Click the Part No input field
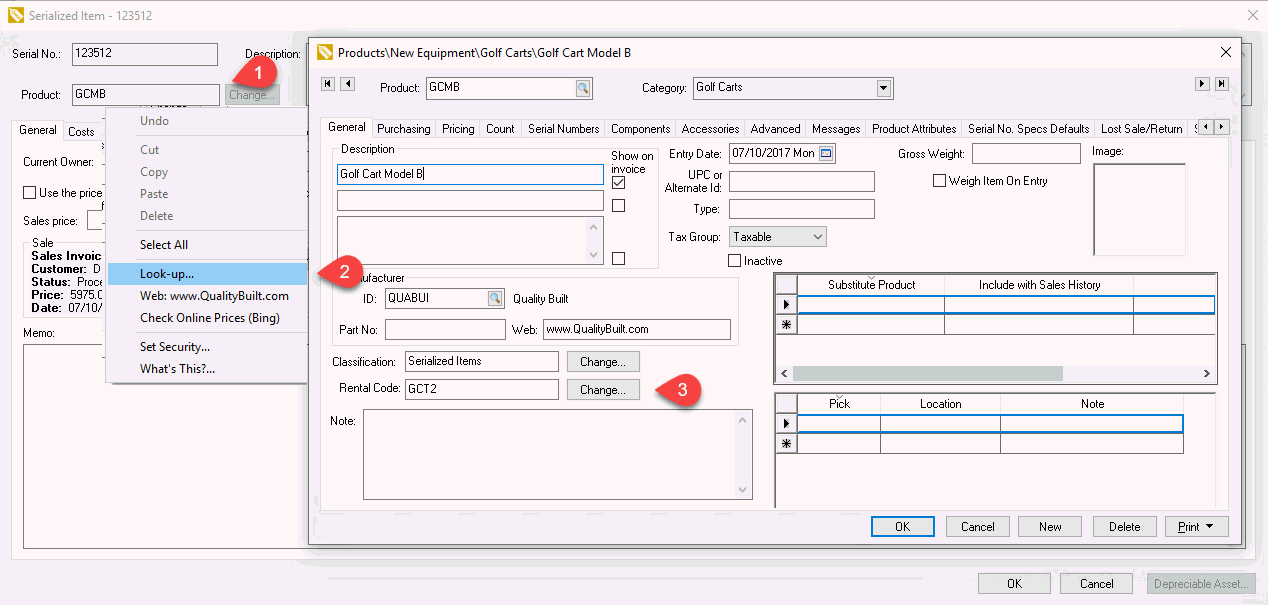Image resolution: width=1268 pixels, height=605 pixels. click(x=445, y=329)
